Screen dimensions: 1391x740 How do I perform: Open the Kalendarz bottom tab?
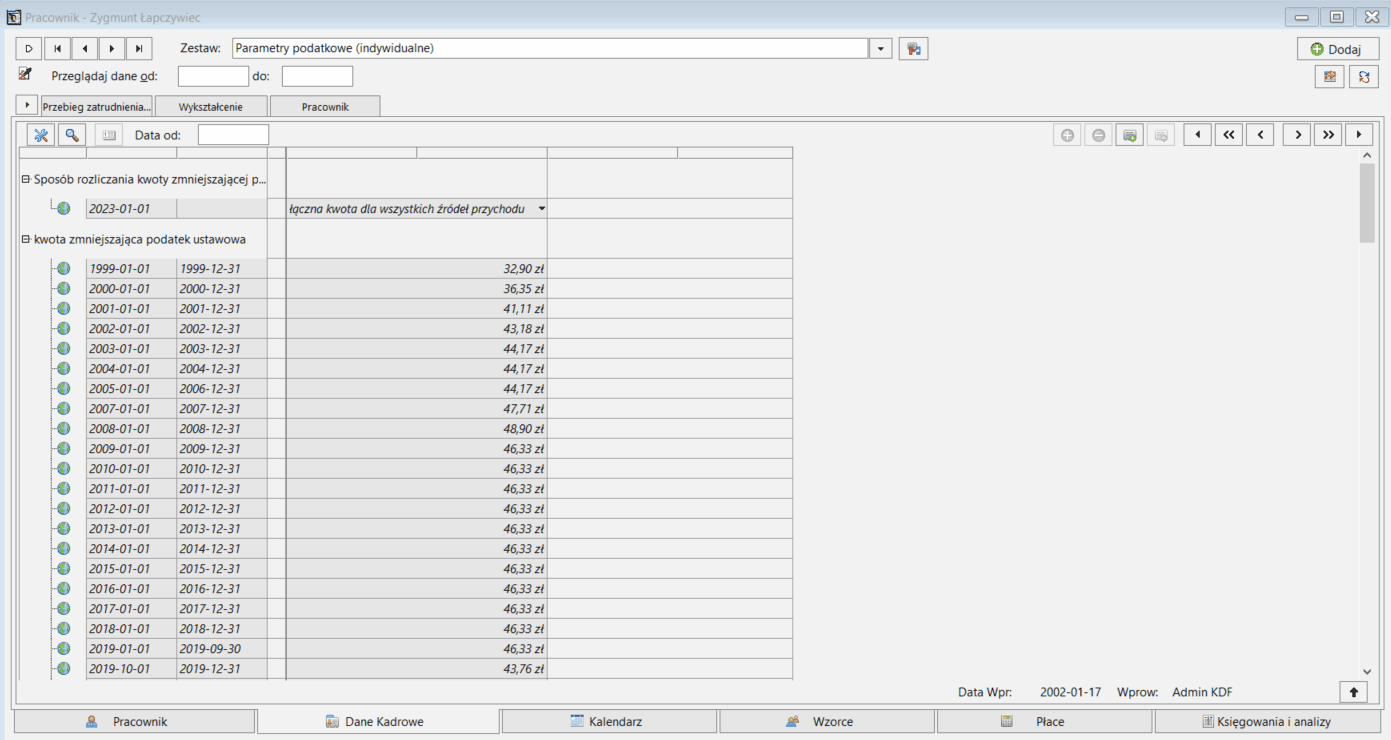click(609, 721)
